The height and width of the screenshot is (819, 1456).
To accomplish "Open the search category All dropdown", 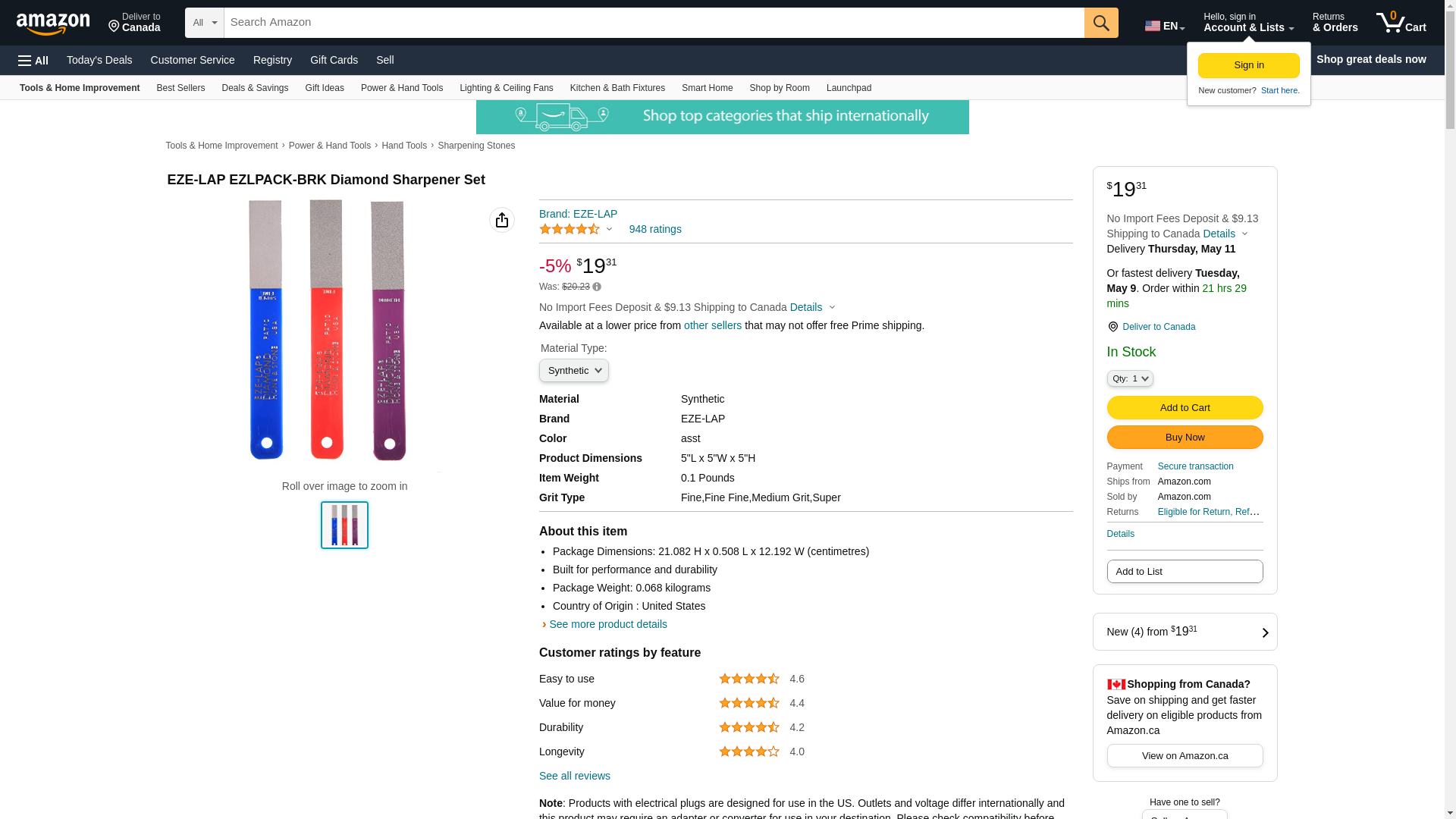I will pos(205,23).
